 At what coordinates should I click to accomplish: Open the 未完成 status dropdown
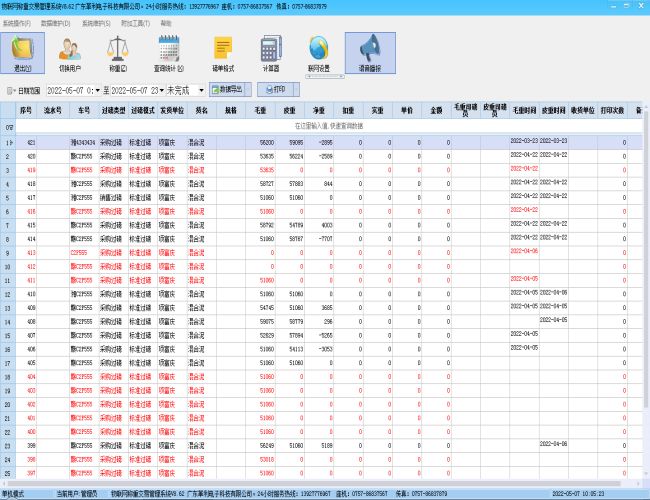point(201,90)
